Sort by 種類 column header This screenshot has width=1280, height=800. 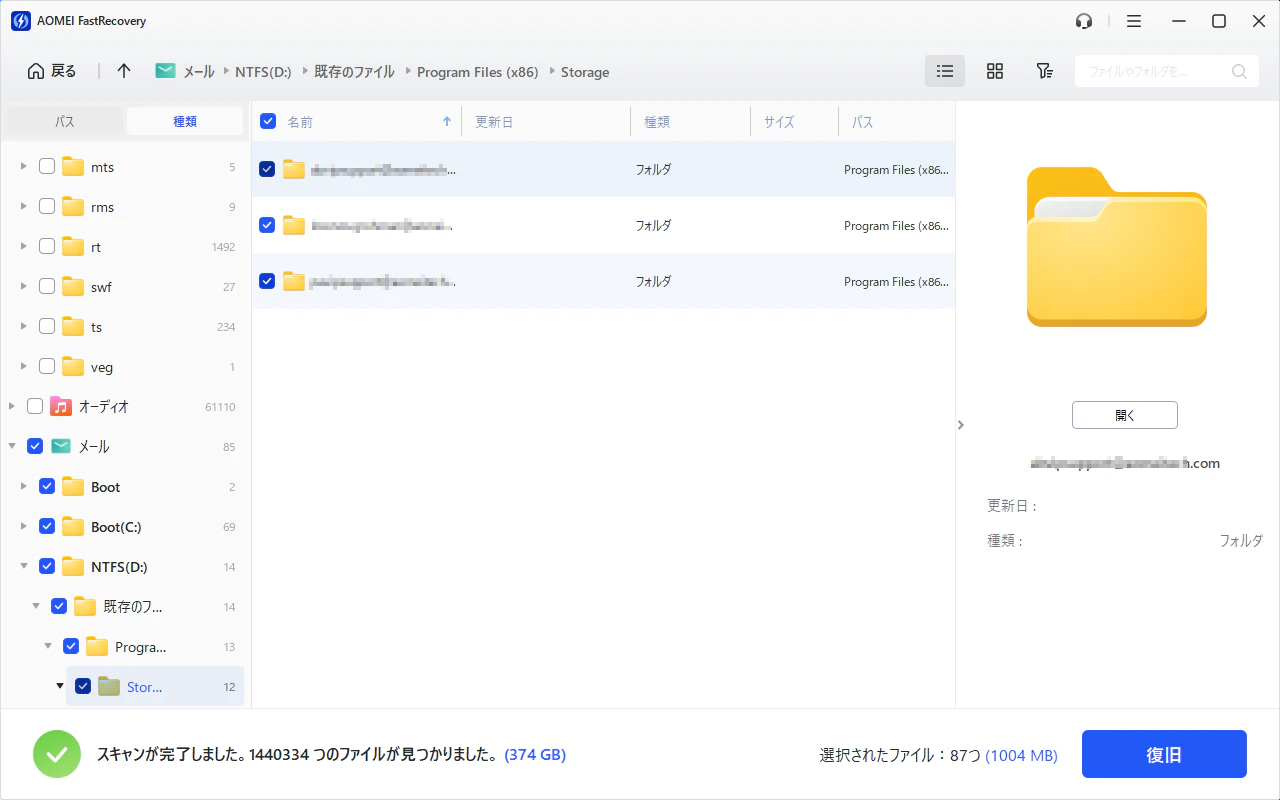tap(657, 122)
